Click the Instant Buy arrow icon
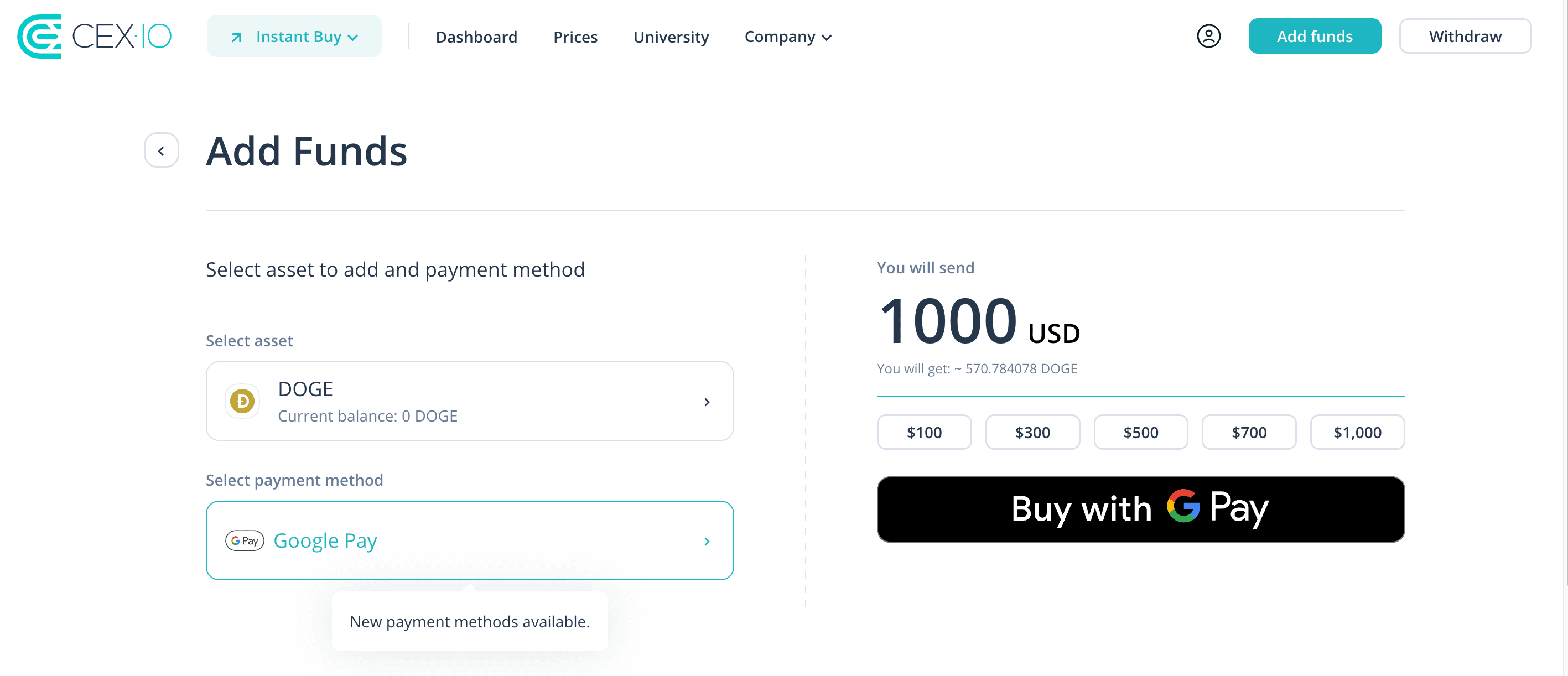The image size is (1568, 676). pos(236,38)
